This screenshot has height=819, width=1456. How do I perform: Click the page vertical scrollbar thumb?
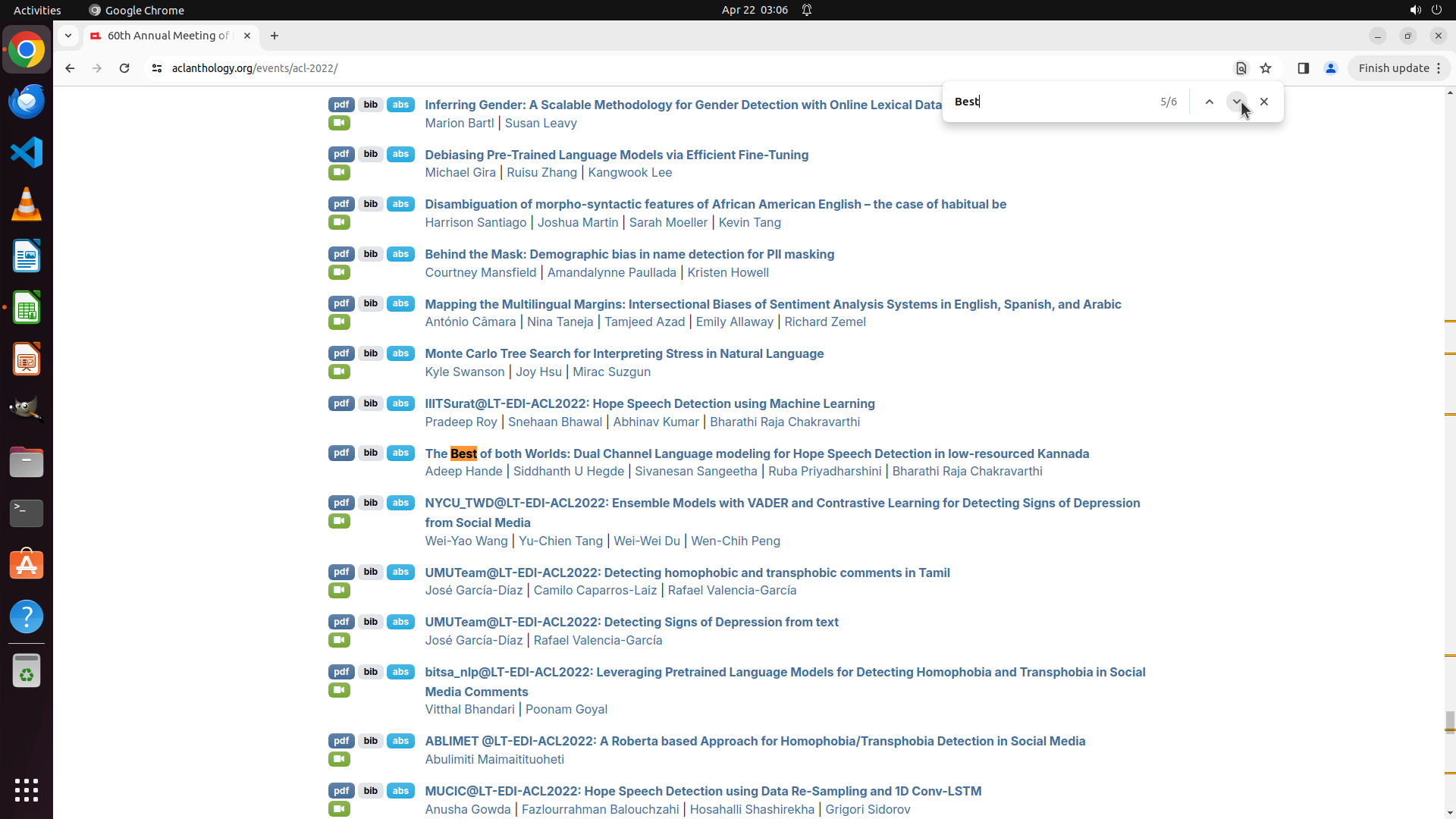click(x=1449, y=722)
